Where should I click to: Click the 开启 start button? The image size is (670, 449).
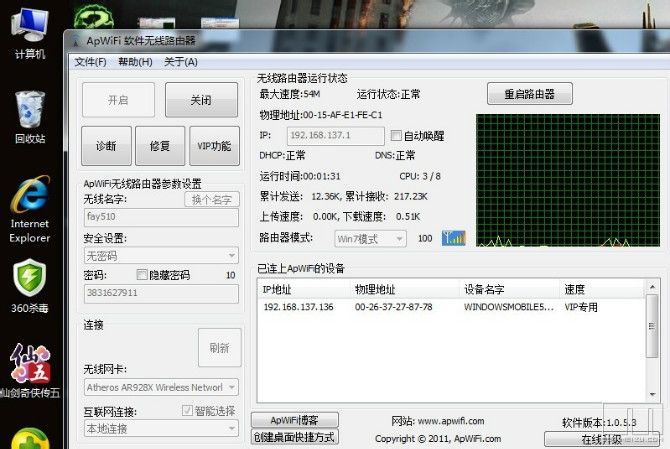pos(118,100)
